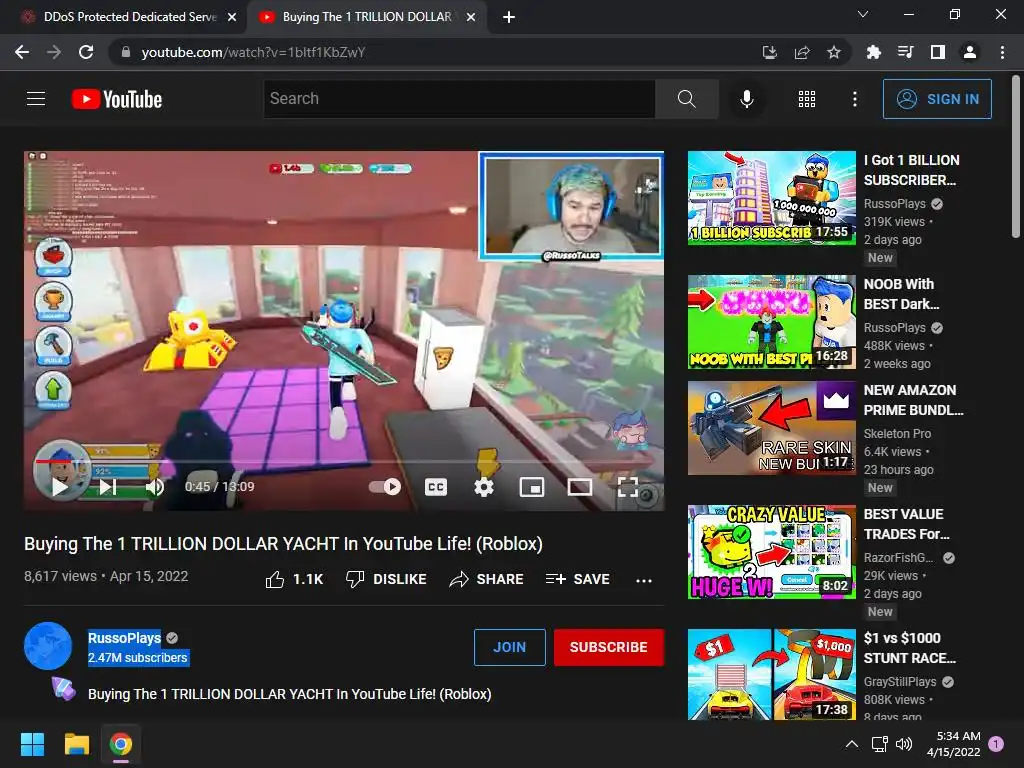Open YouTube settings three-dot menu
Screen dimensions: 1024x768
[x=854, y=99]
